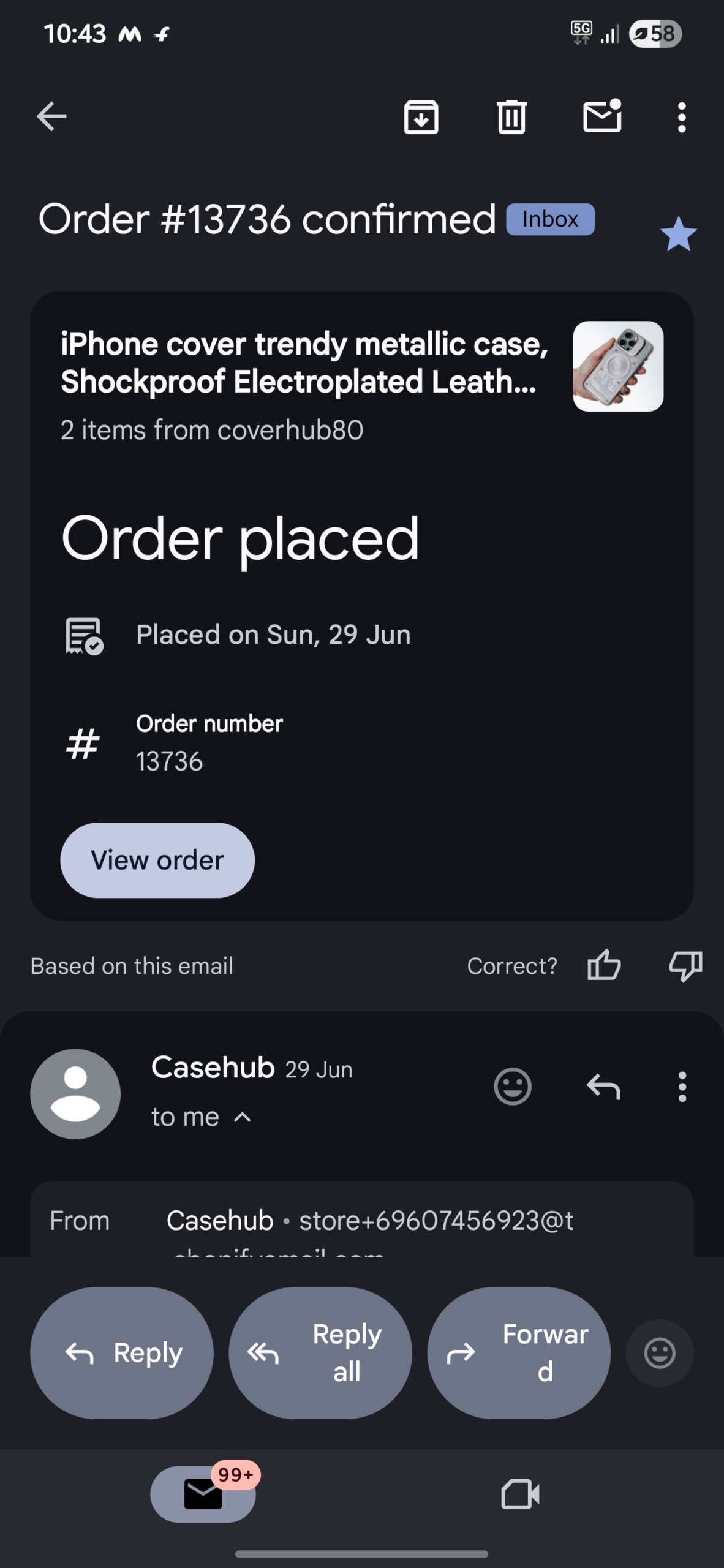724x1568 pixels.
Task: Mark email as unread
Action: pyautogui.click(x=602, y=116)
